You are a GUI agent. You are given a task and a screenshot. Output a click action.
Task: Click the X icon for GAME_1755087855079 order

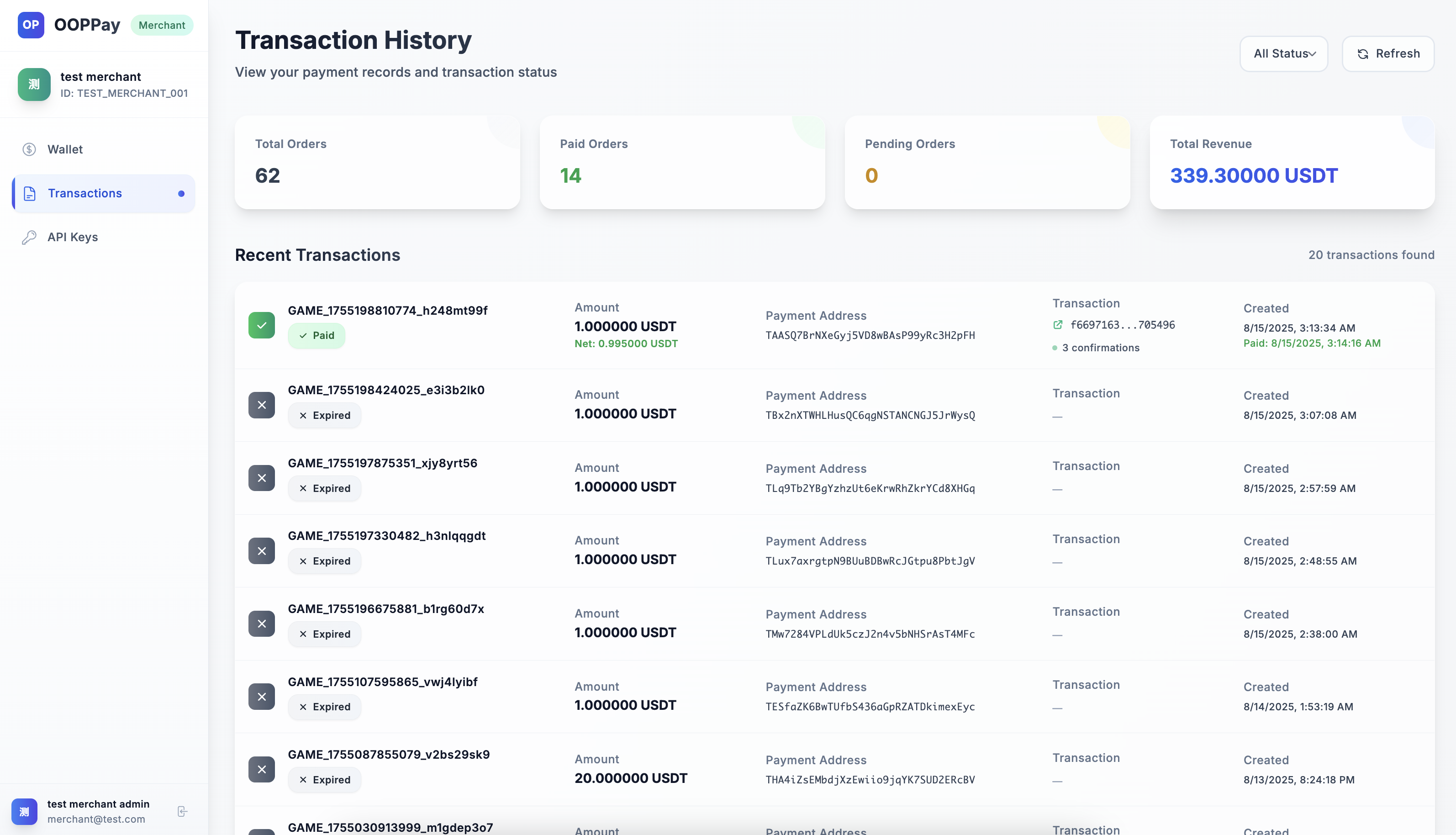261,769
